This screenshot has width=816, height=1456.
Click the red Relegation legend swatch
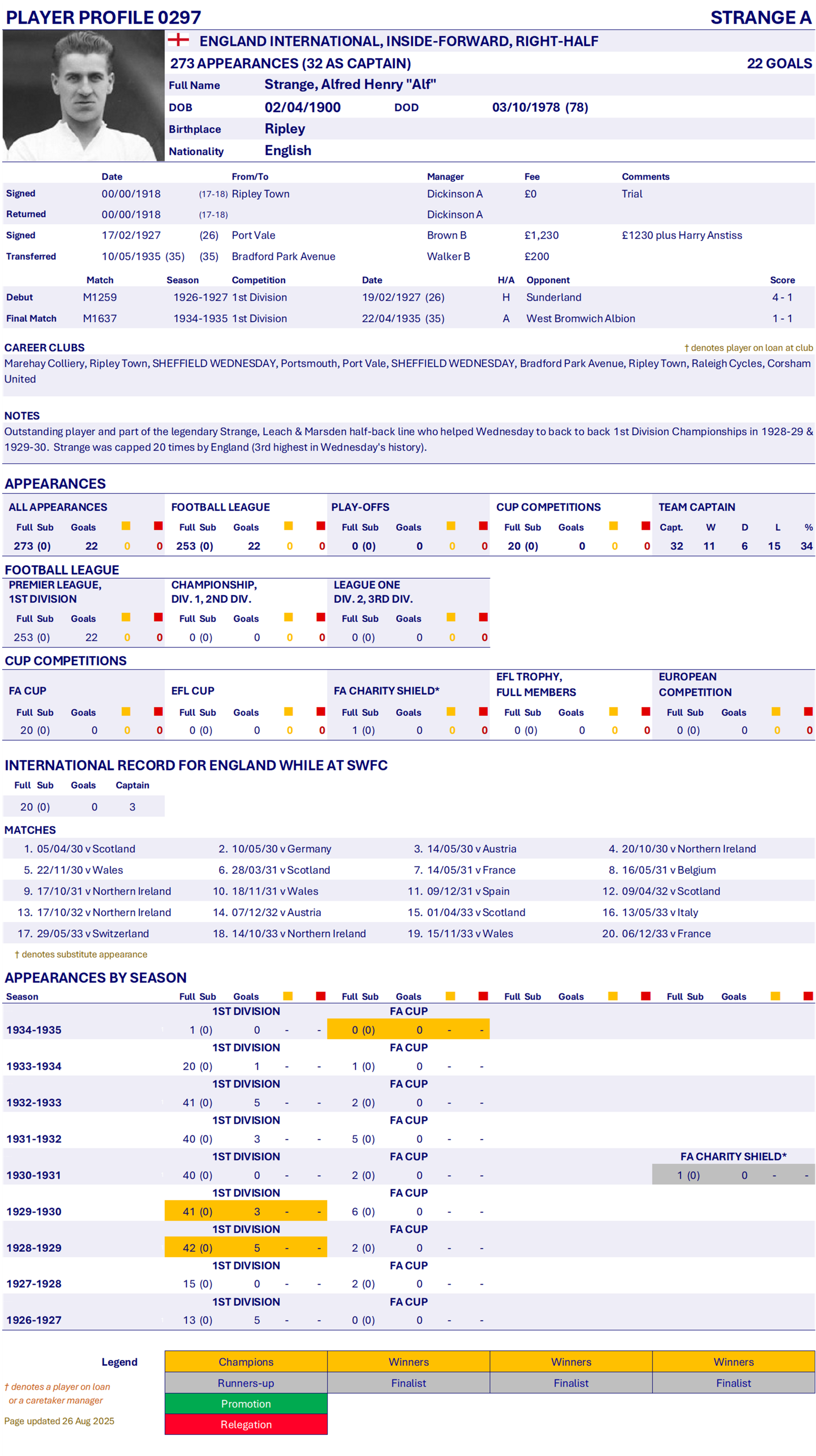(x=246, y=1425)
